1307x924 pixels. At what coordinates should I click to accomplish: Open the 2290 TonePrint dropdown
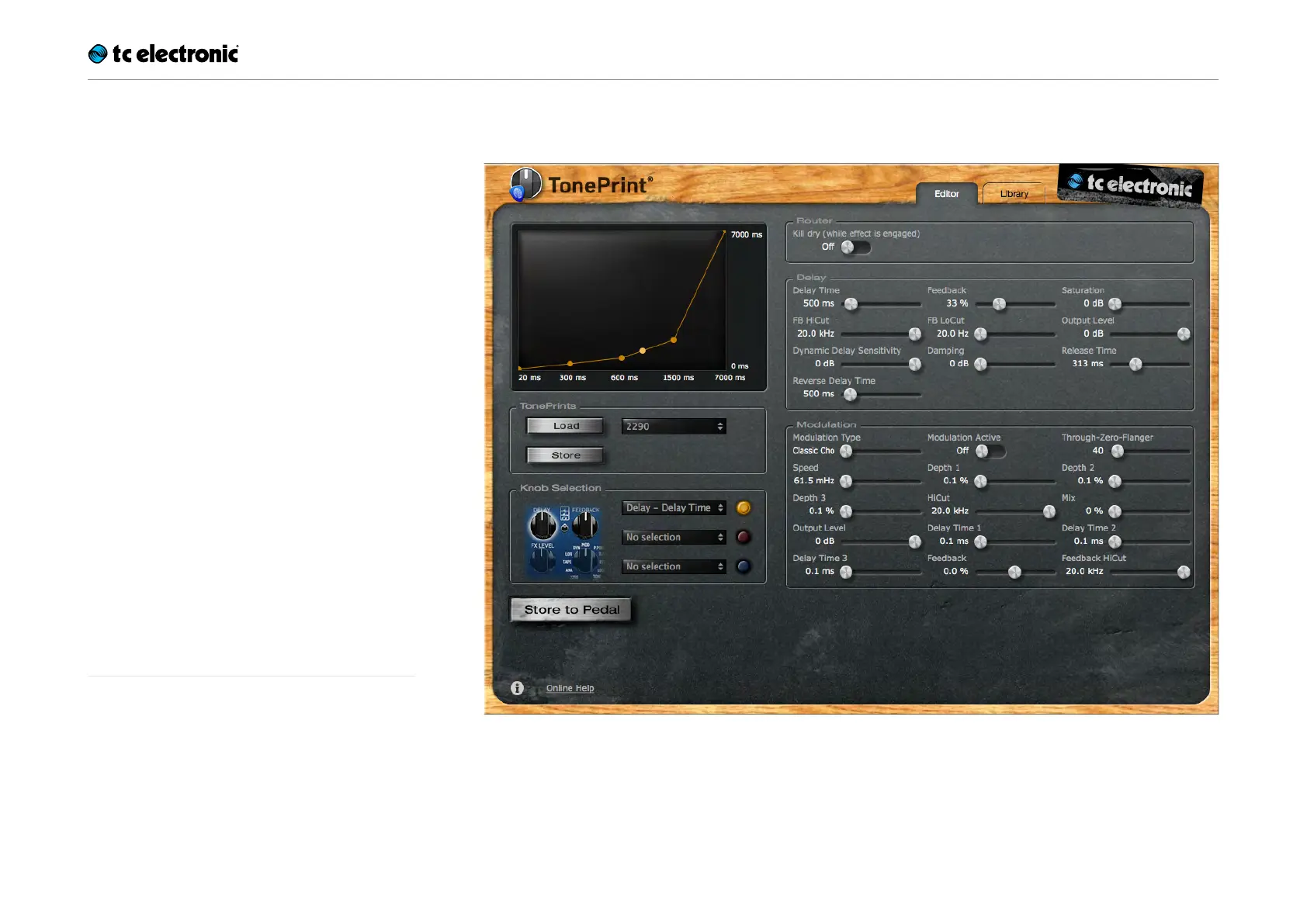674,426
